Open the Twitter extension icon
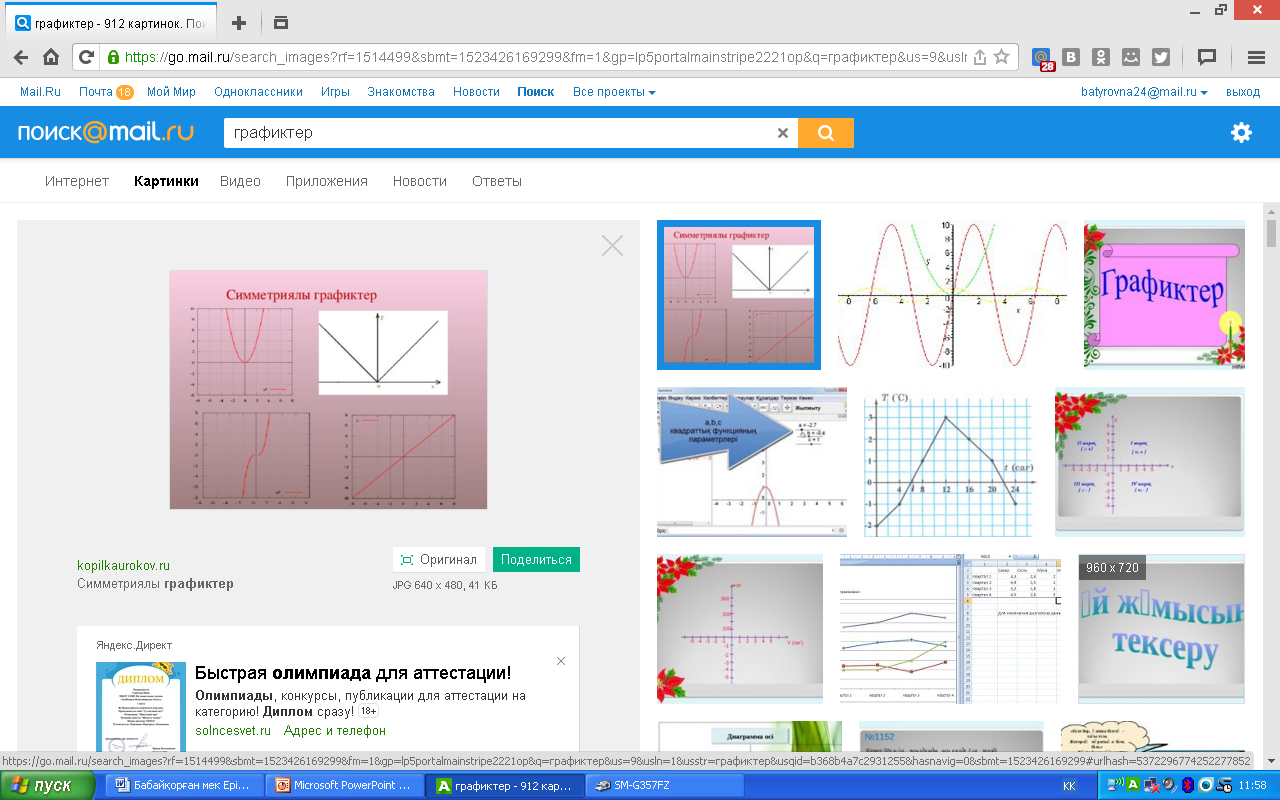 [1161, 57]
